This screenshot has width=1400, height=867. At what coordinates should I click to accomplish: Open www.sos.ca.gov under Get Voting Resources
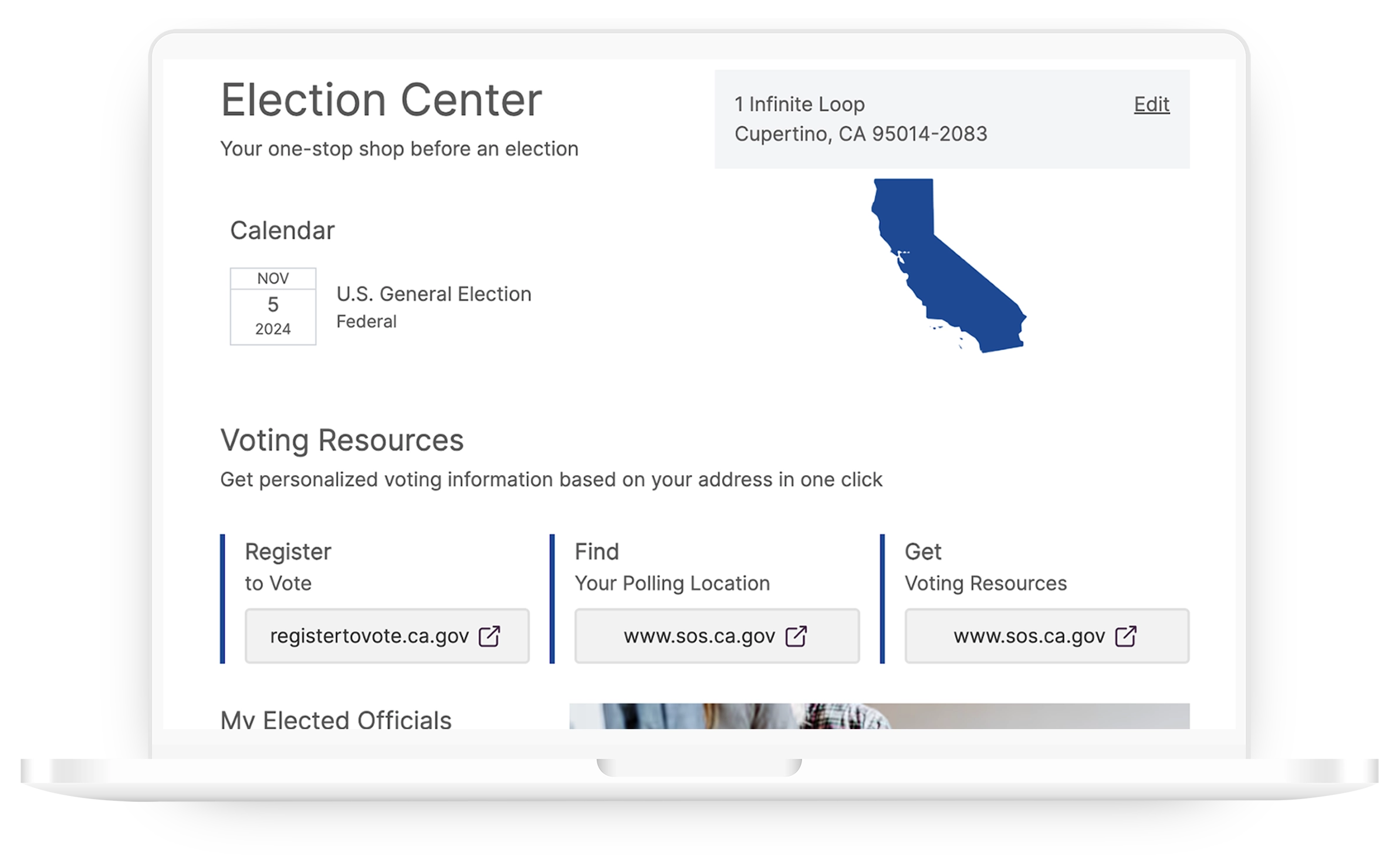(x=1047, y=636)
